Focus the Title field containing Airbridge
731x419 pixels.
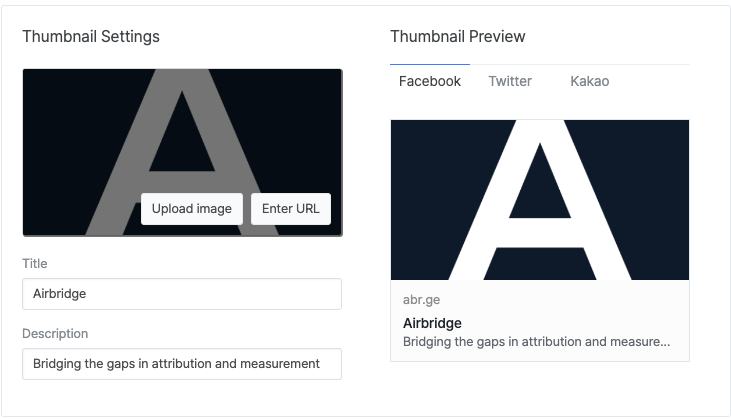(x=182, y=294)
